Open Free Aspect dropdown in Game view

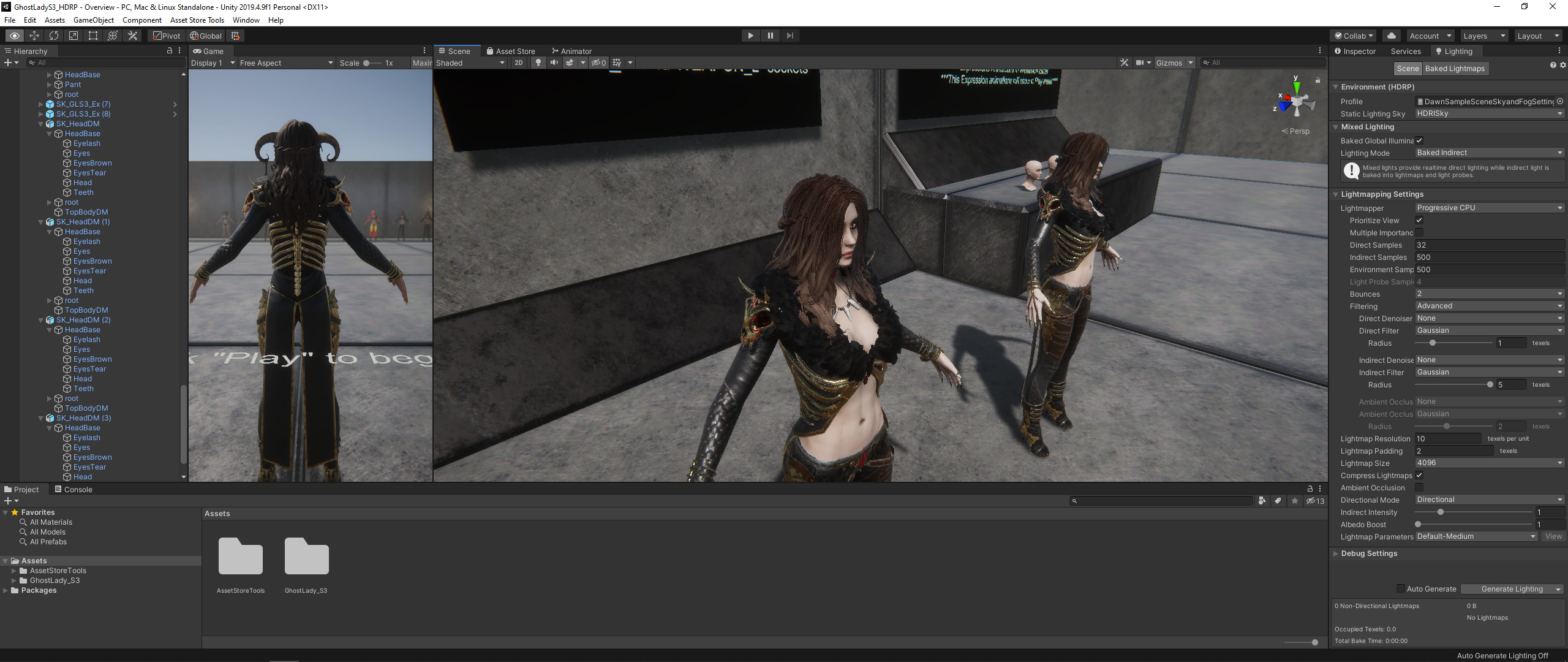coord(286,63)
